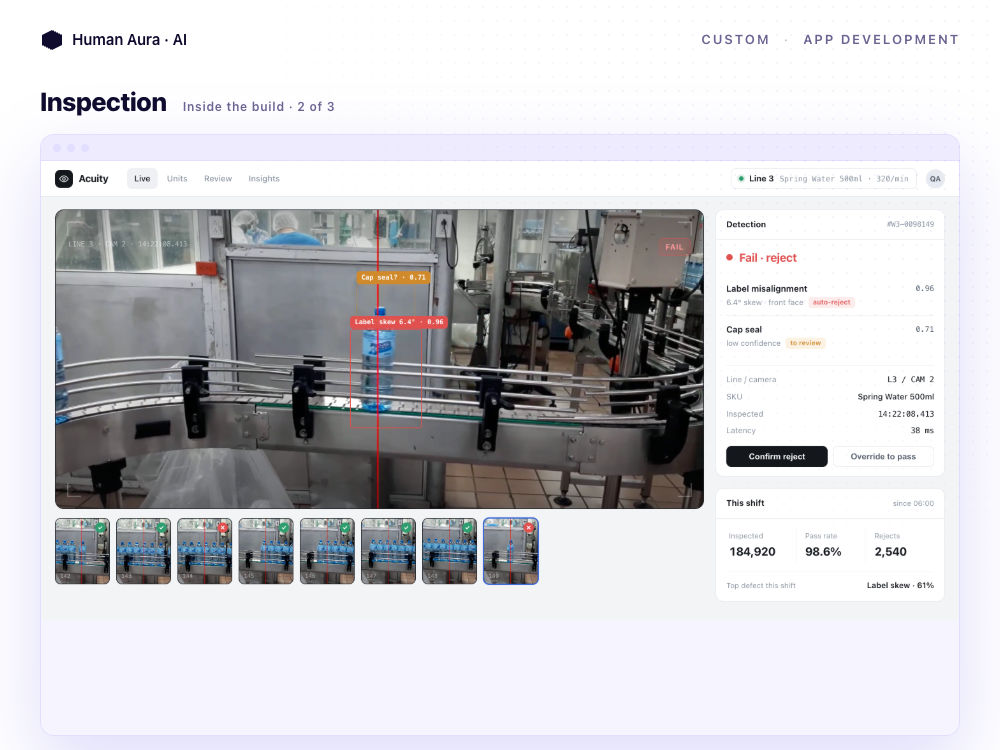Open thumbnail frame 146
Viewport: 1000px width, 750px height.
point(327,551)
